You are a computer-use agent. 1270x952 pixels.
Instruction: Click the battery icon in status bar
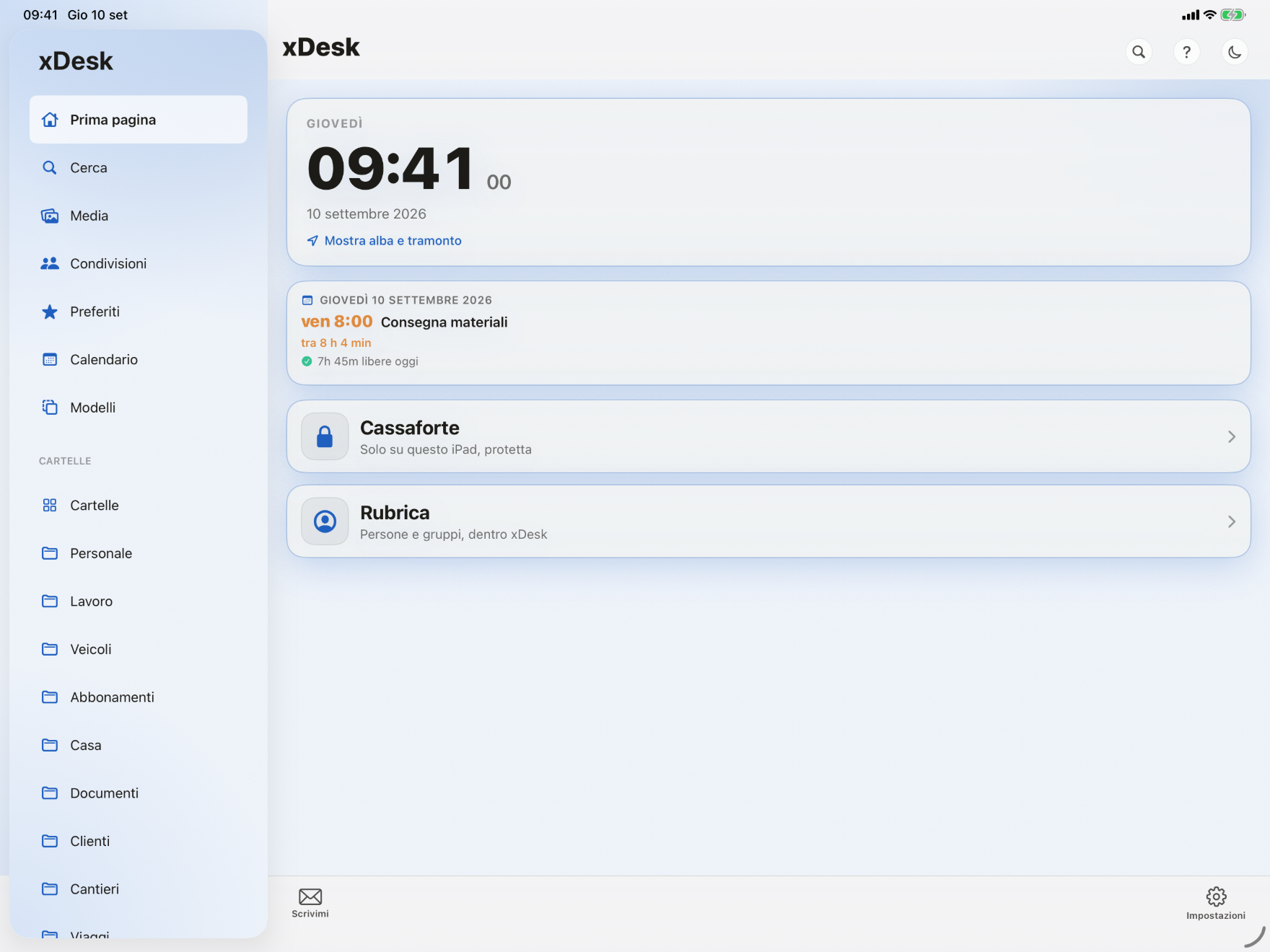pyautogui.click(x=1233, y=15)
